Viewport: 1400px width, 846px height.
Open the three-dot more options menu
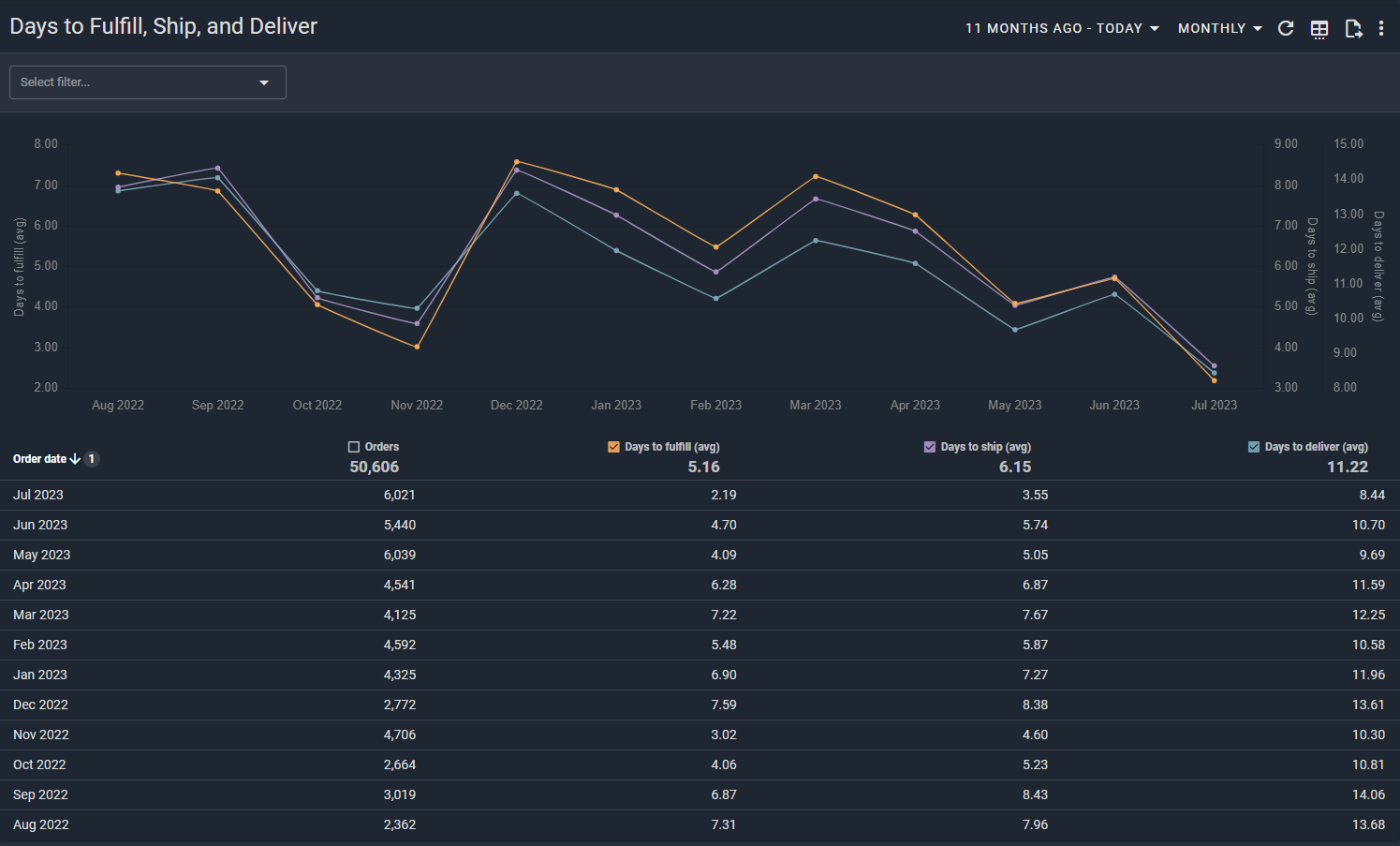1381,28
